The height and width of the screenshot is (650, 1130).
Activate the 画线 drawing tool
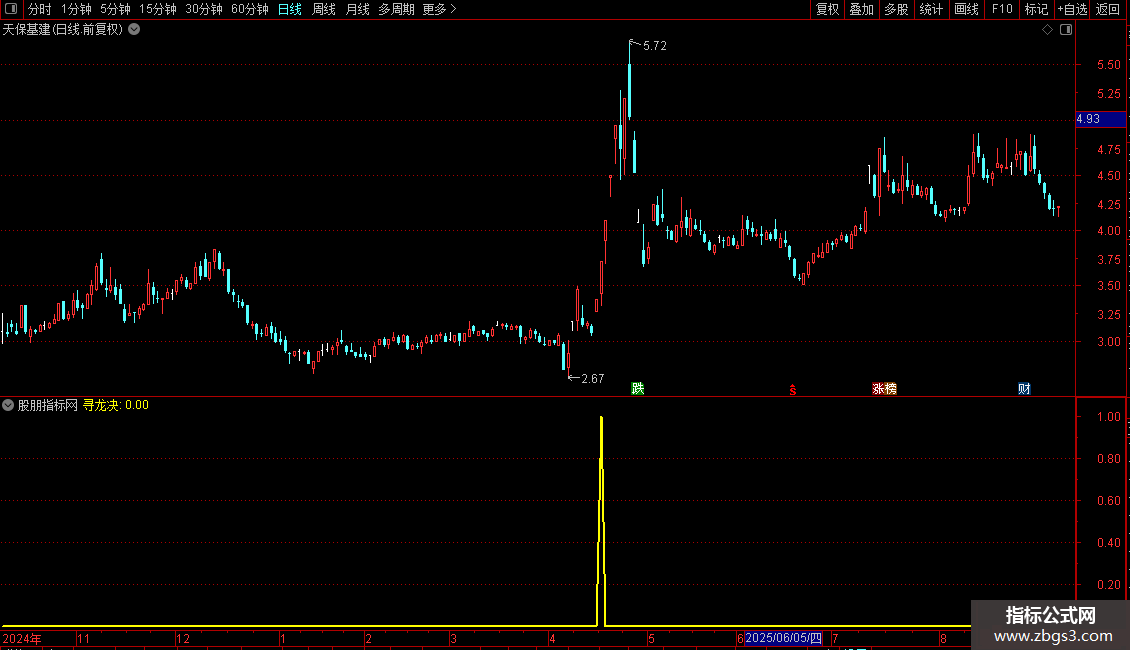(966, 9)
